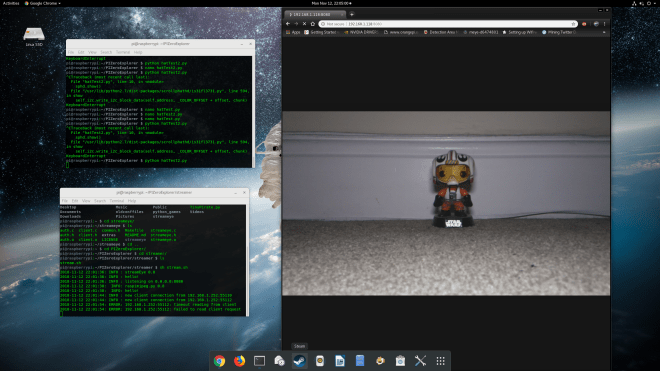Open the Mining Twitter bookmark
This screenshot has height=371, width=660.
coord(559,32)
